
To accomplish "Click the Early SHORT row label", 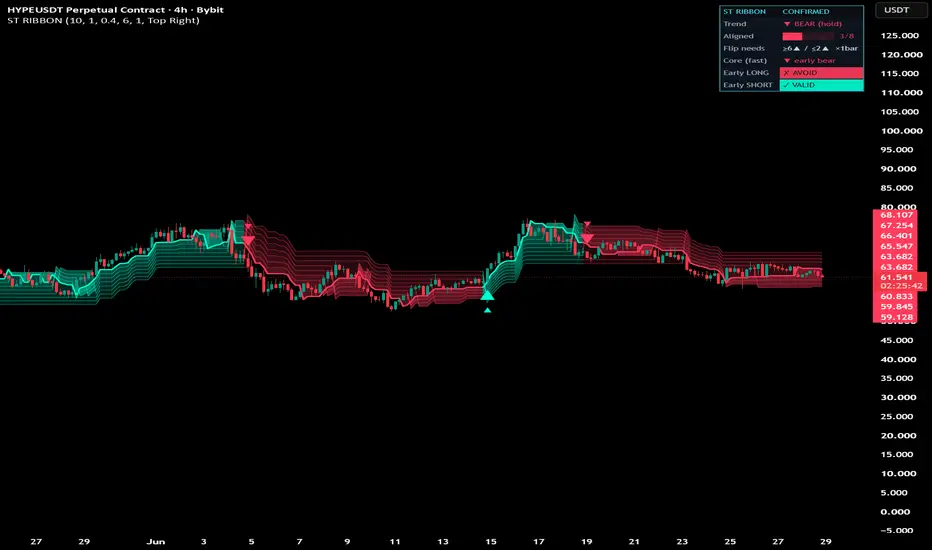I will (x=748, y=85).
